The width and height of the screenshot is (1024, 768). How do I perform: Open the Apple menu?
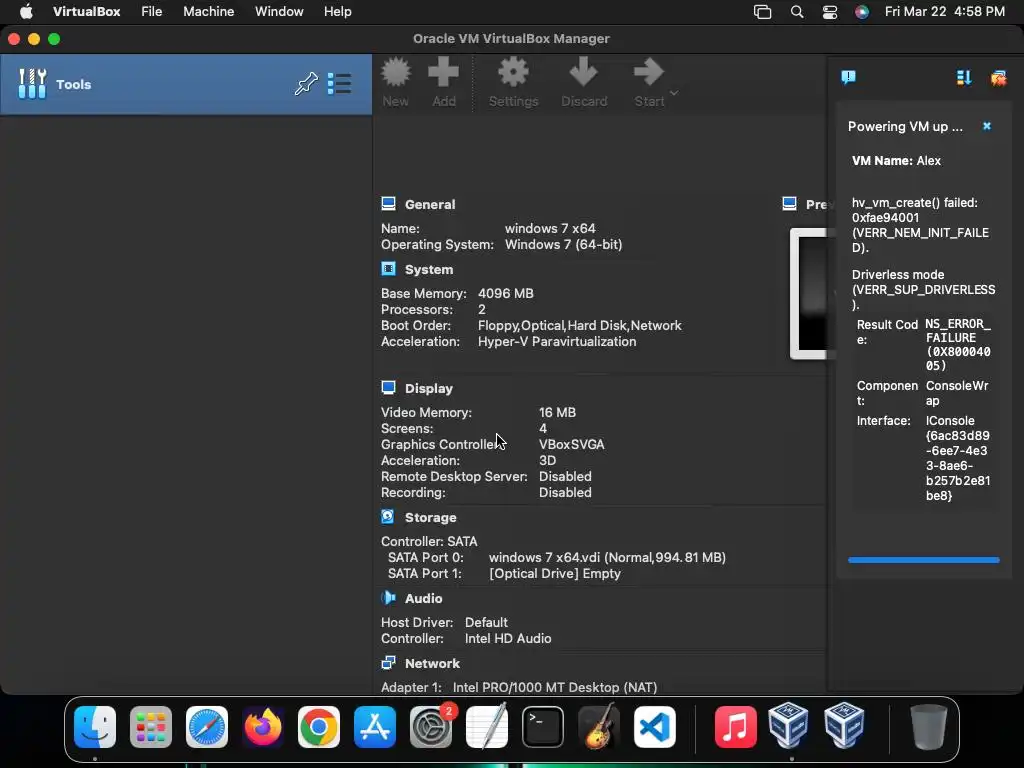point(26,12)
